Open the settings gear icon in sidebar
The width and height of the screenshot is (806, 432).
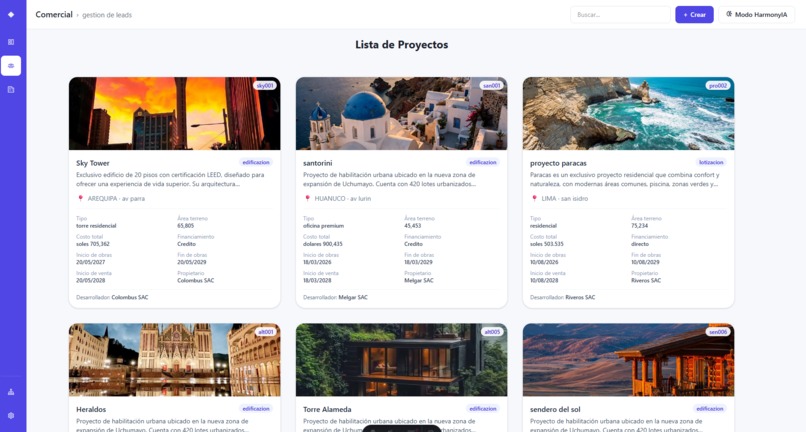click(x=11, y=416)
